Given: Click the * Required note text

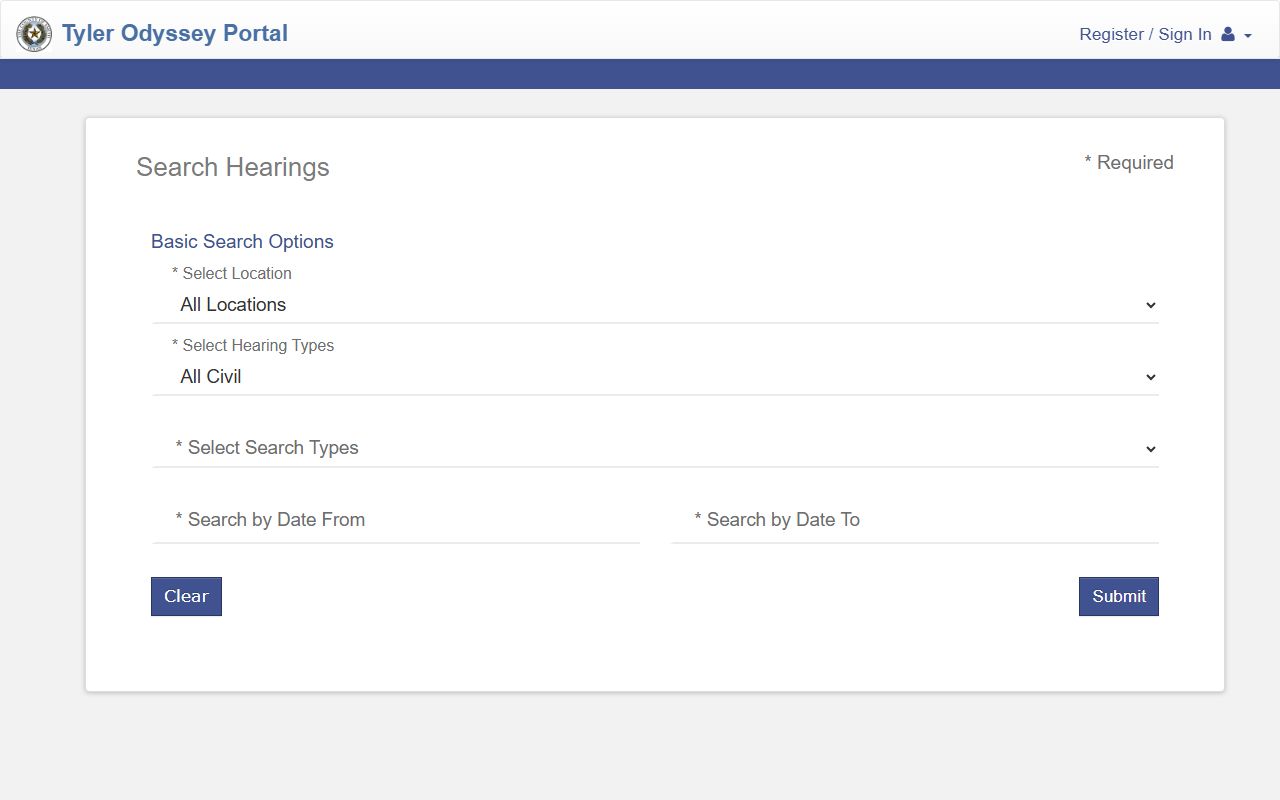Looking at the screenshot, I should [1129, 162].
